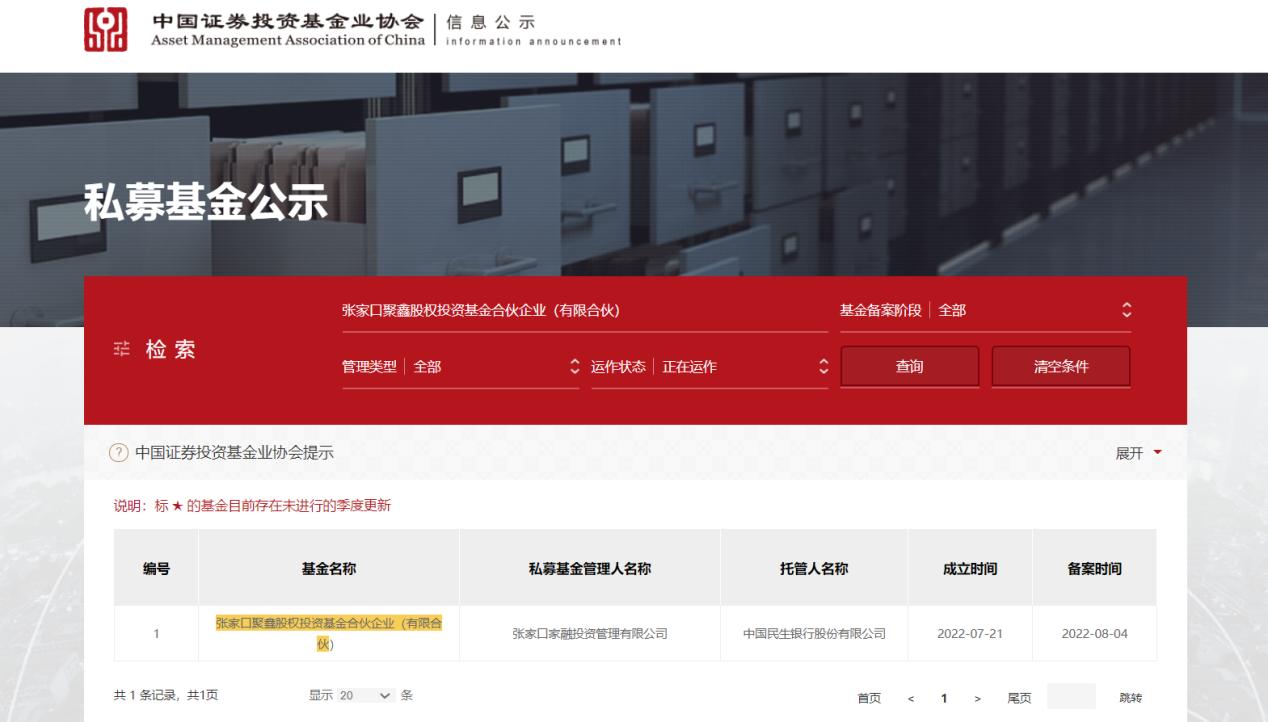Select page number 1 in pagination
1268x722 pixels.
click(943, 697)
